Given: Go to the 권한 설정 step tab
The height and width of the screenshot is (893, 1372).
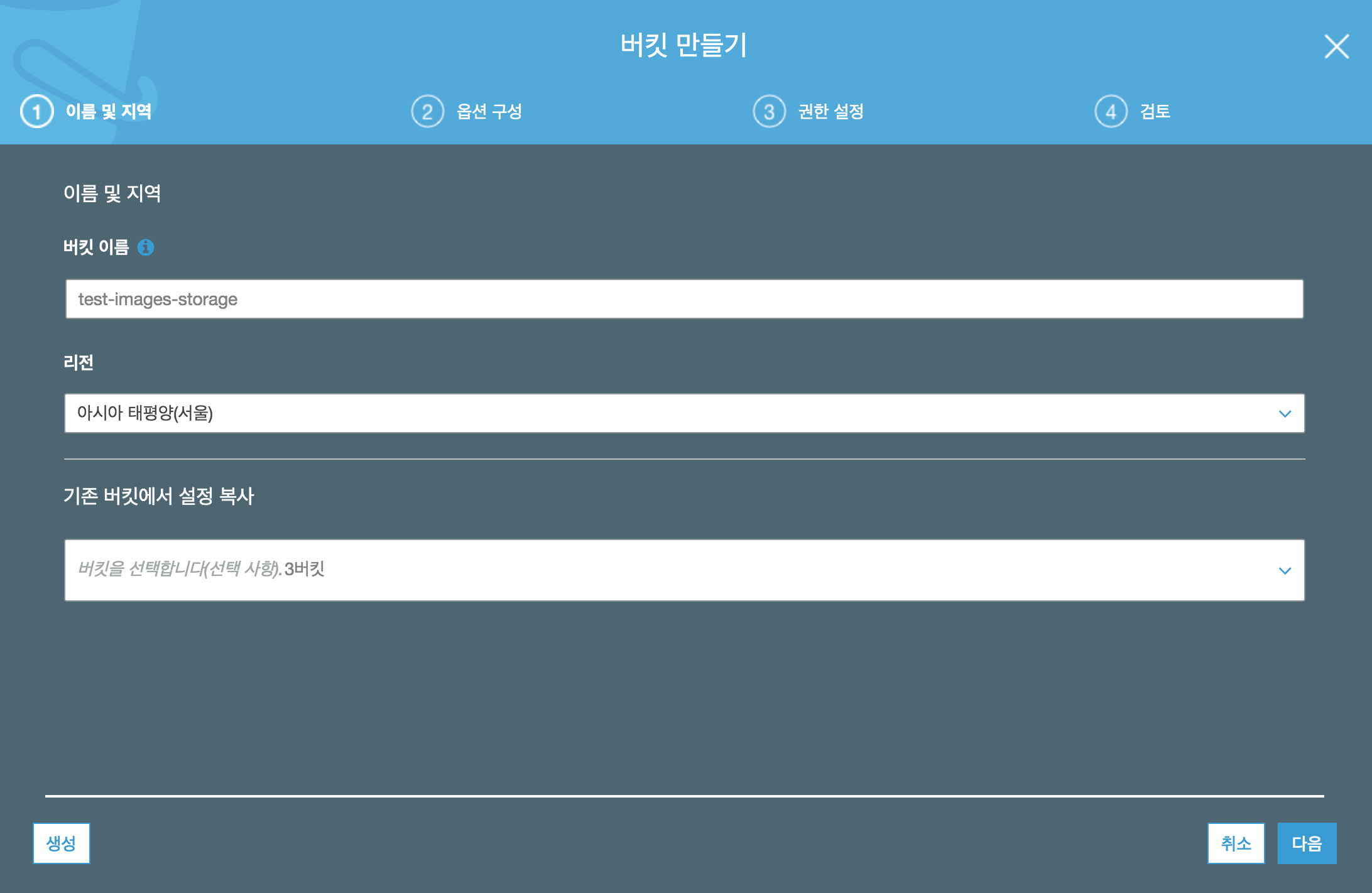Looking at the screenshot, I should [x=830, y=112].
